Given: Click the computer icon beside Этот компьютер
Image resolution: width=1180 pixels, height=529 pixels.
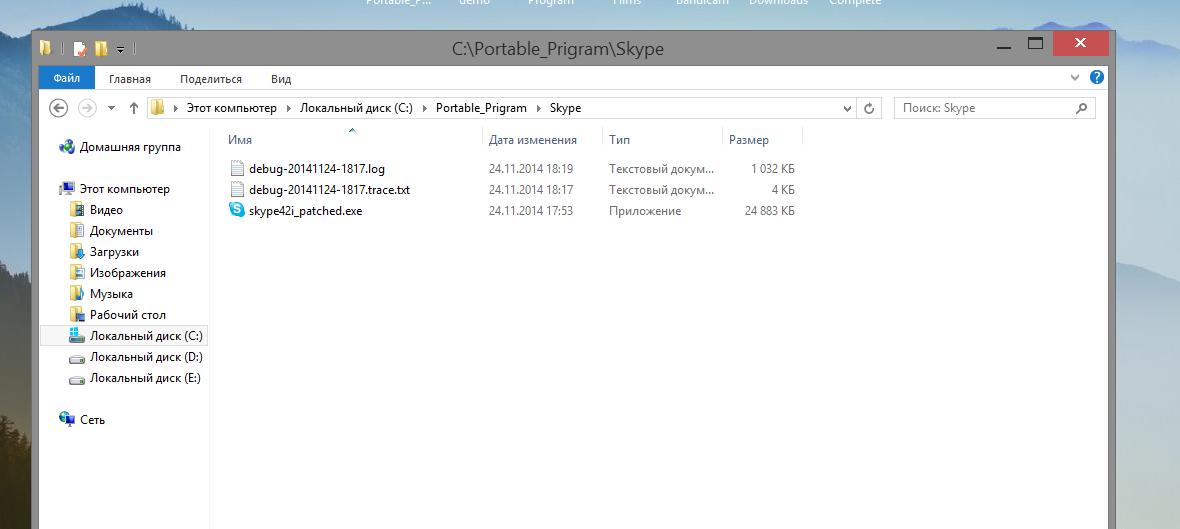Looking at the screenshot, I should coord(68,188).
